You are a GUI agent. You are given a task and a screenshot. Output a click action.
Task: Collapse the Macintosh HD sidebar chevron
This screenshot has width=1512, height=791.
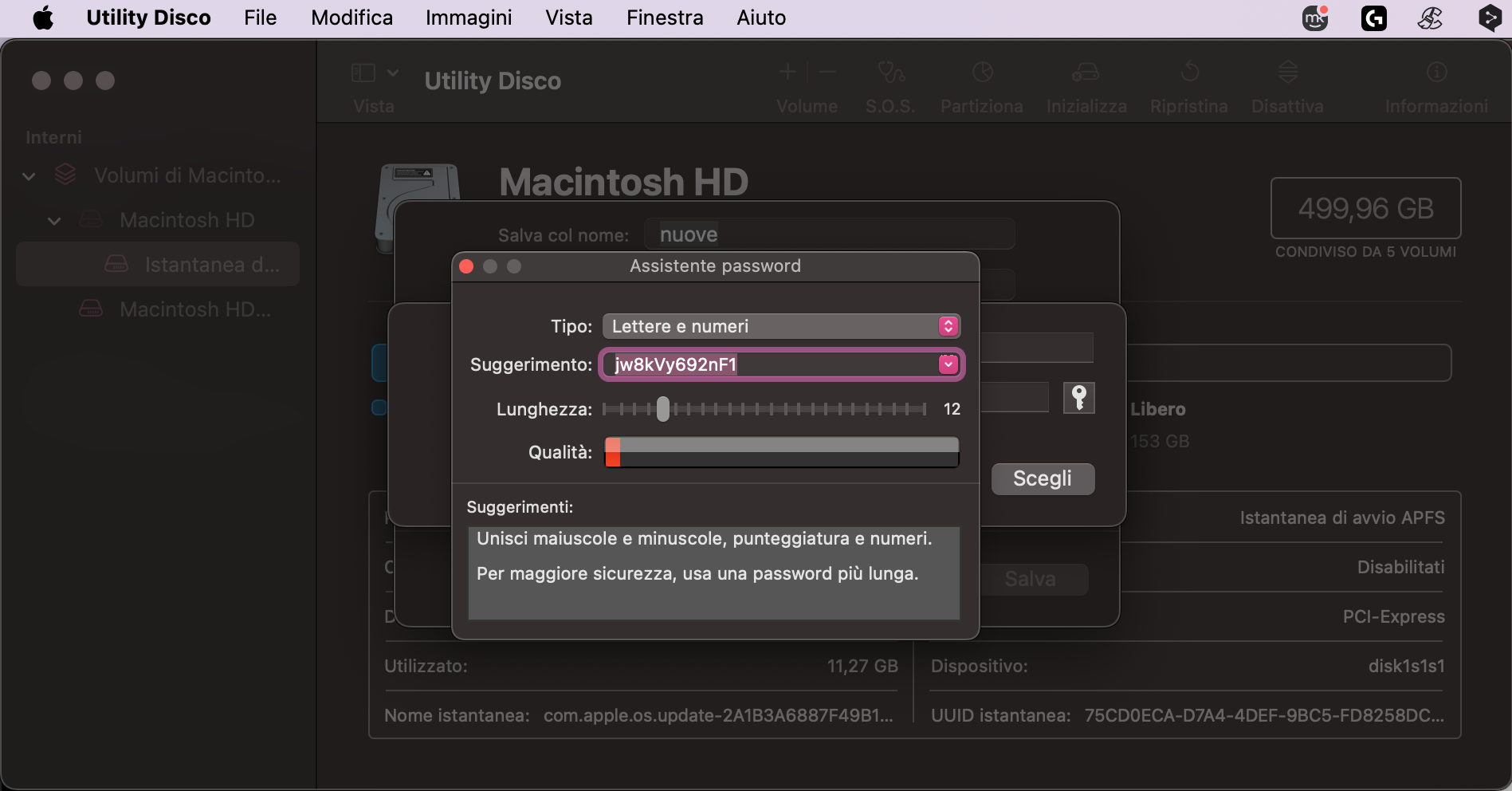(54, 221)
